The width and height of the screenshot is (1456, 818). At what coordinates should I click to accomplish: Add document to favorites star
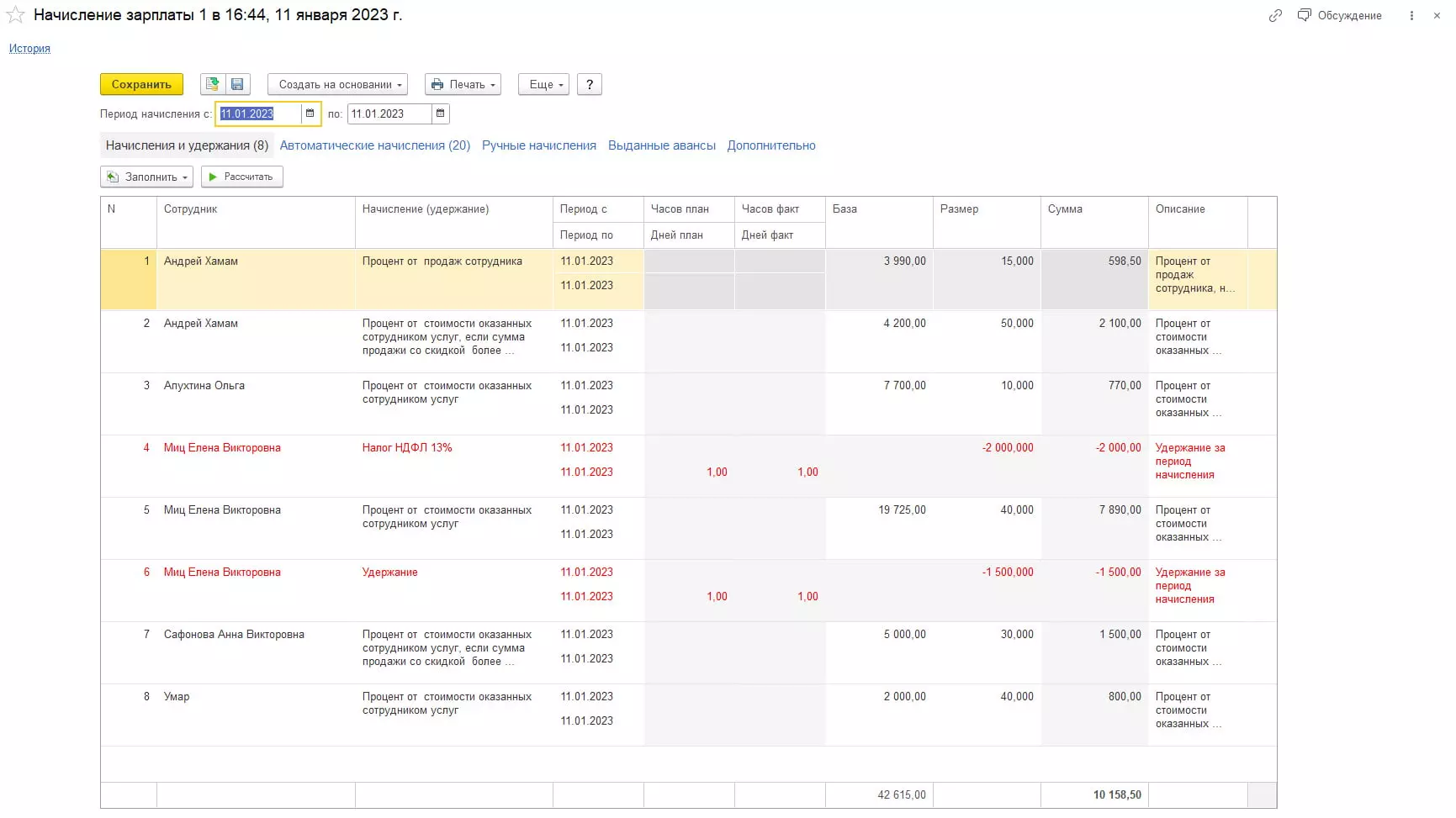tap(15, 15)
